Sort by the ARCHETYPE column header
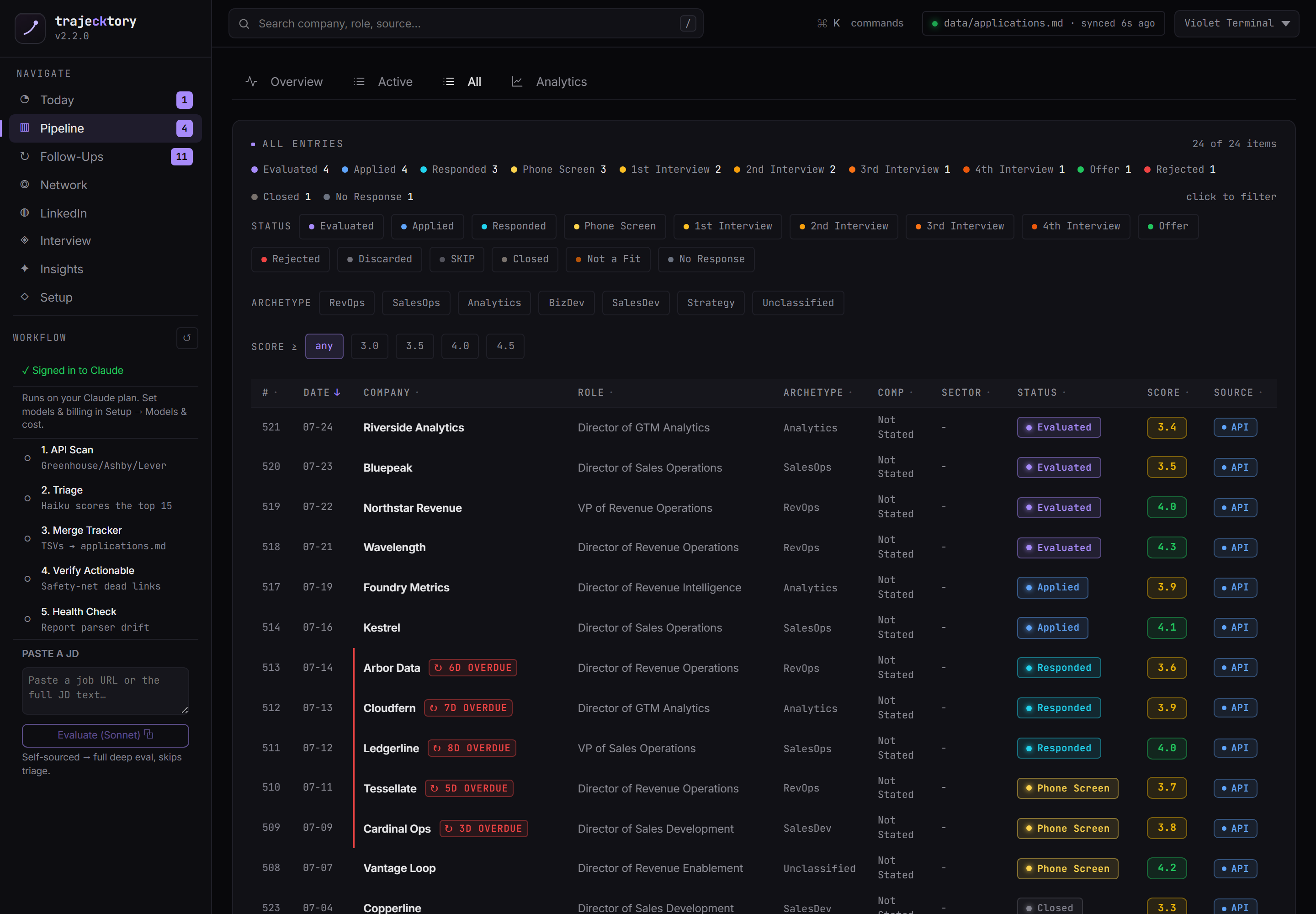This screenshot has width=1316, height=914. pyautogui.click(x=818, y=392)
